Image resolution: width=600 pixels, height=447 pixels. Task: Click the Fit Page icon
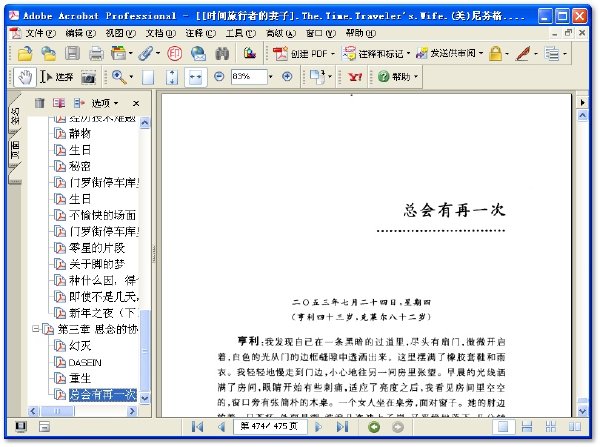pyautogui.click(x=172, y=77)
